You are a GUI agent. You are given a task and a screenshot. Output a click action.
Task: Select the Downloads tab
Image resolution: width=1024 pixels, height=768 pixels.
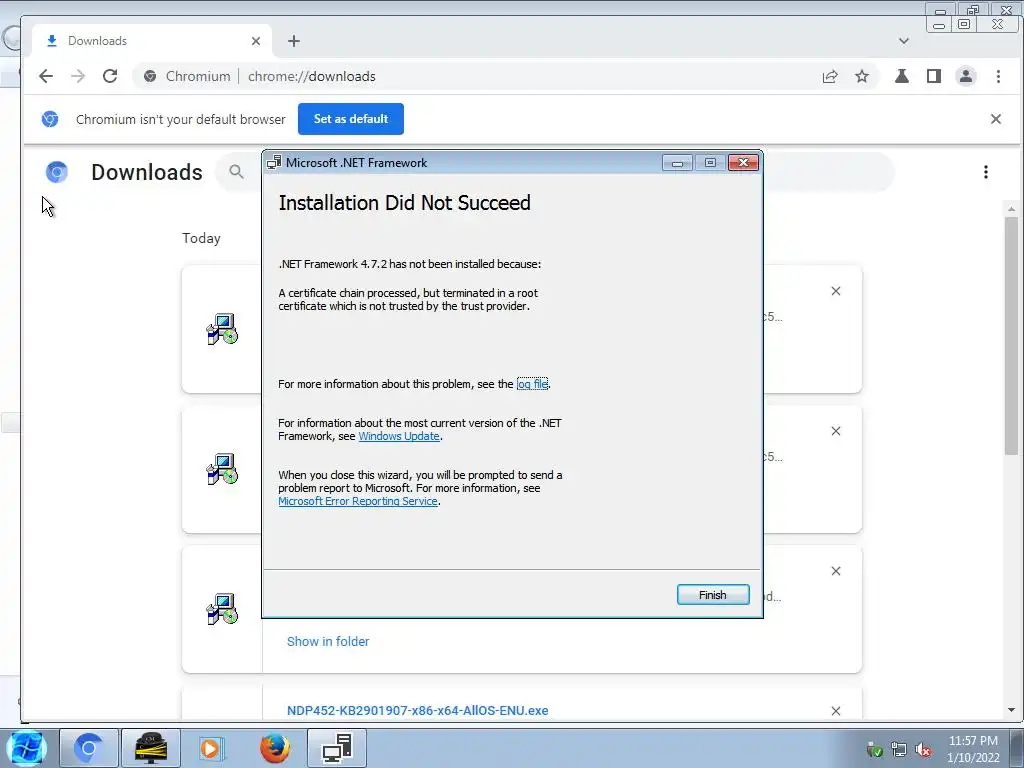click(152, 41)
